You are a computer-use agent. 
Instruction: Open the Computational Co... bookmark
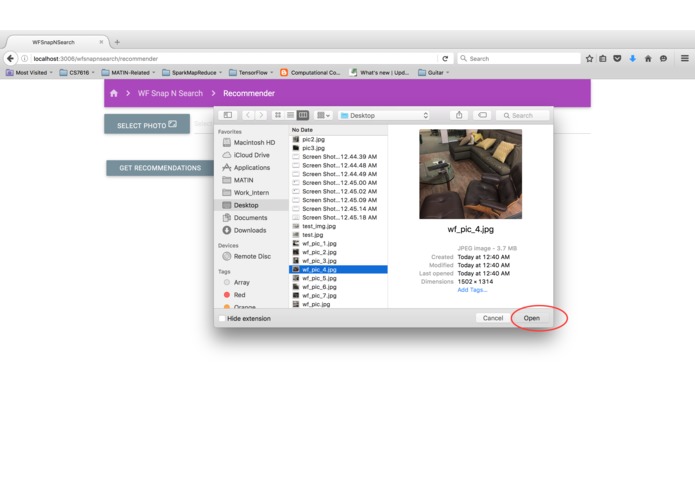point(310,72)
